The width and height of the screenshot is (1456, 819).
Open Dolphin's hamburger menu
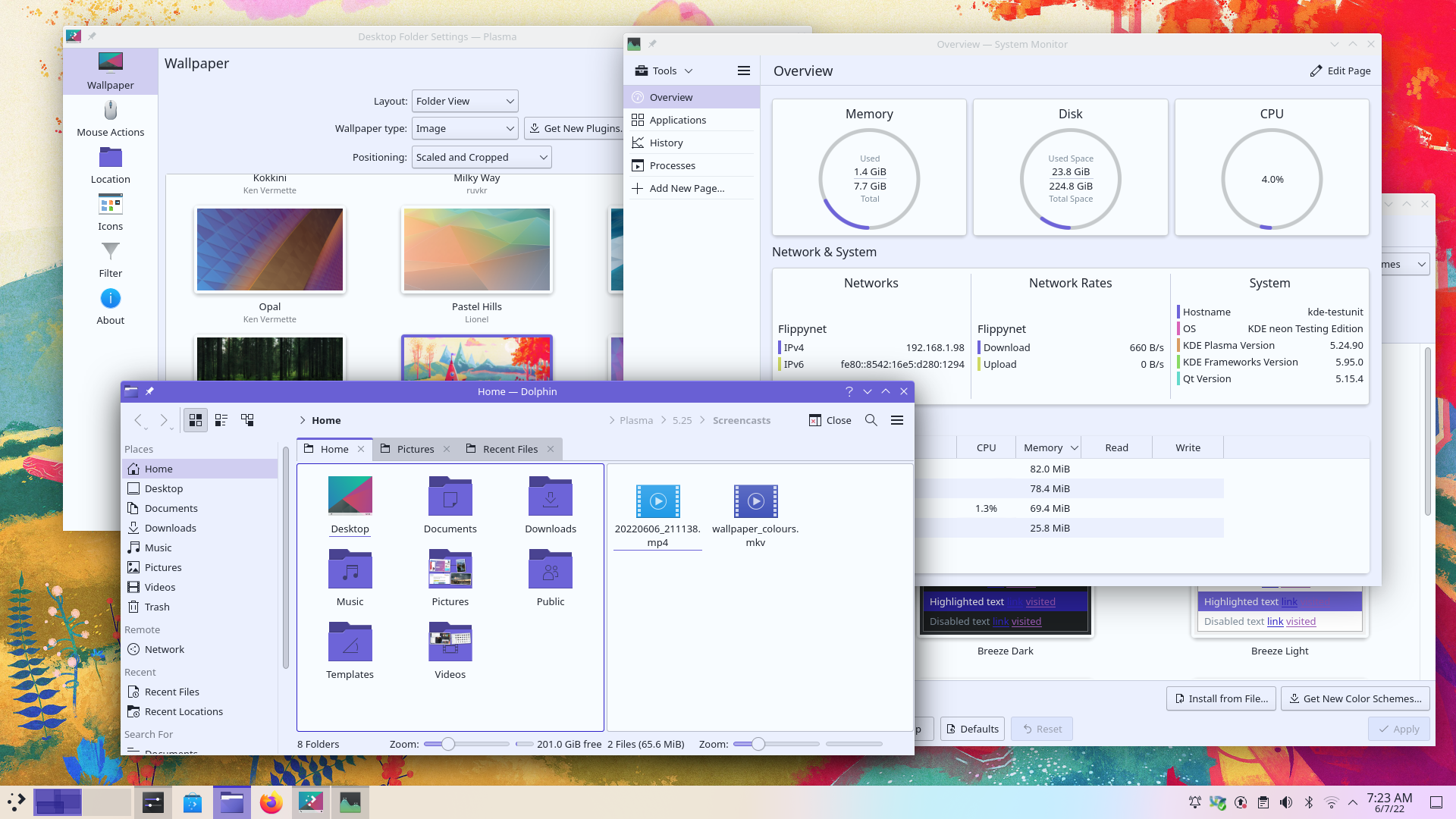pyautogui.click(x=897, y=420)
